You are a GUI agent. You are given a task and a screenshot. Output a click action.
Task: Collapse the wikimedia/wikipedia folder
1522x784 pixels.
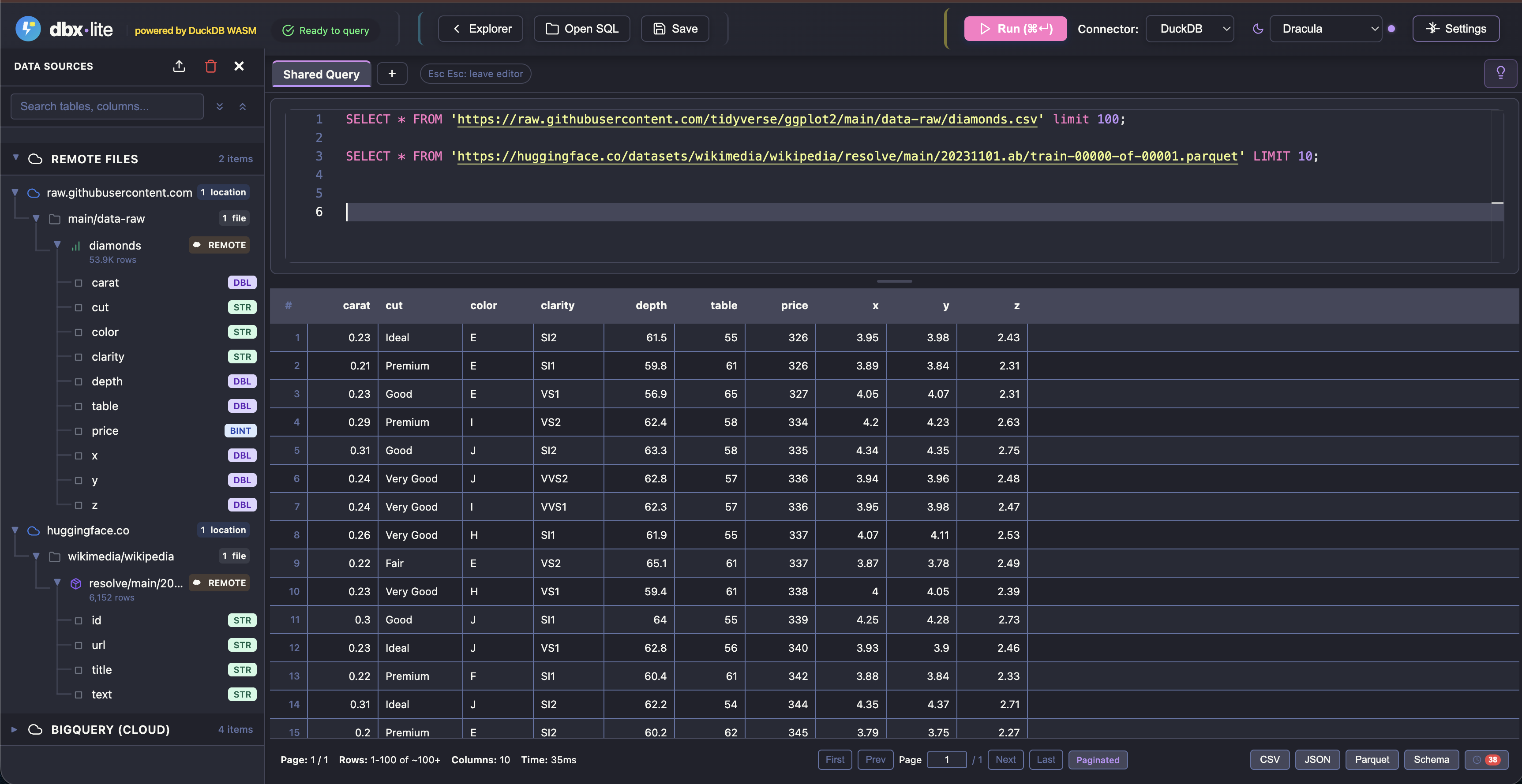(36, 556)
